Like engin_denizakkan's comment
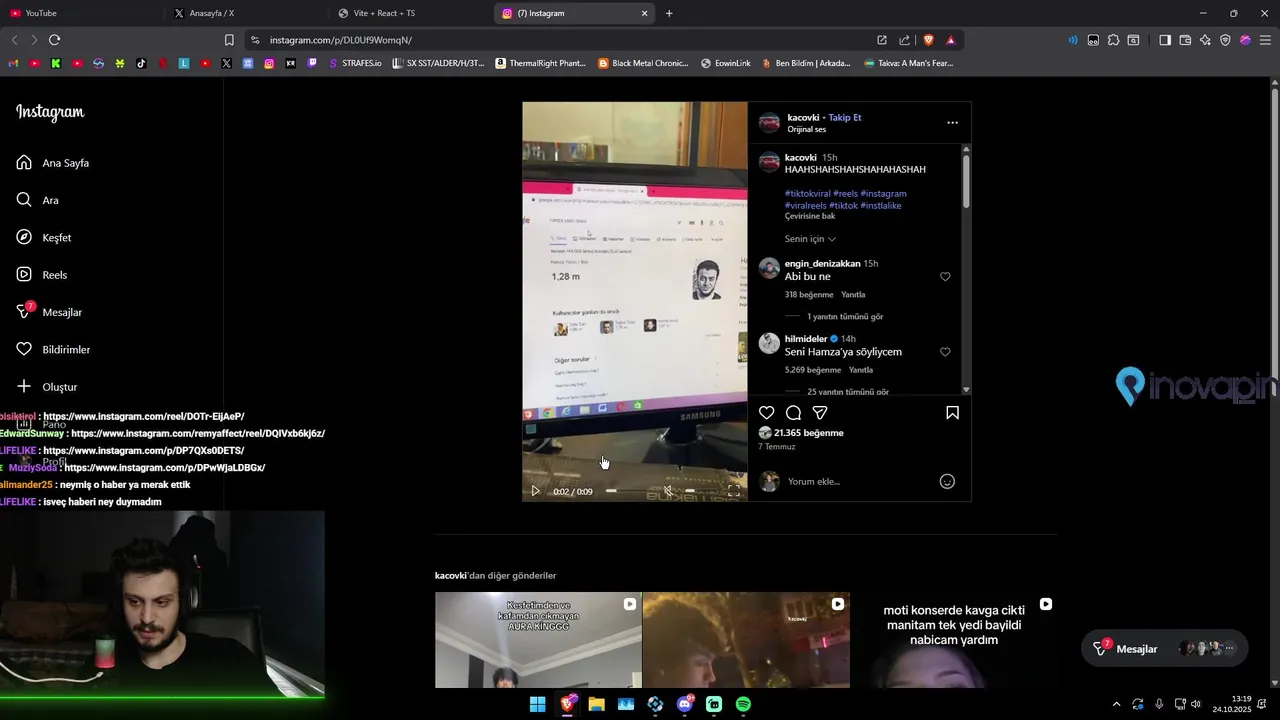1280x720 pixels. [945, 277]
